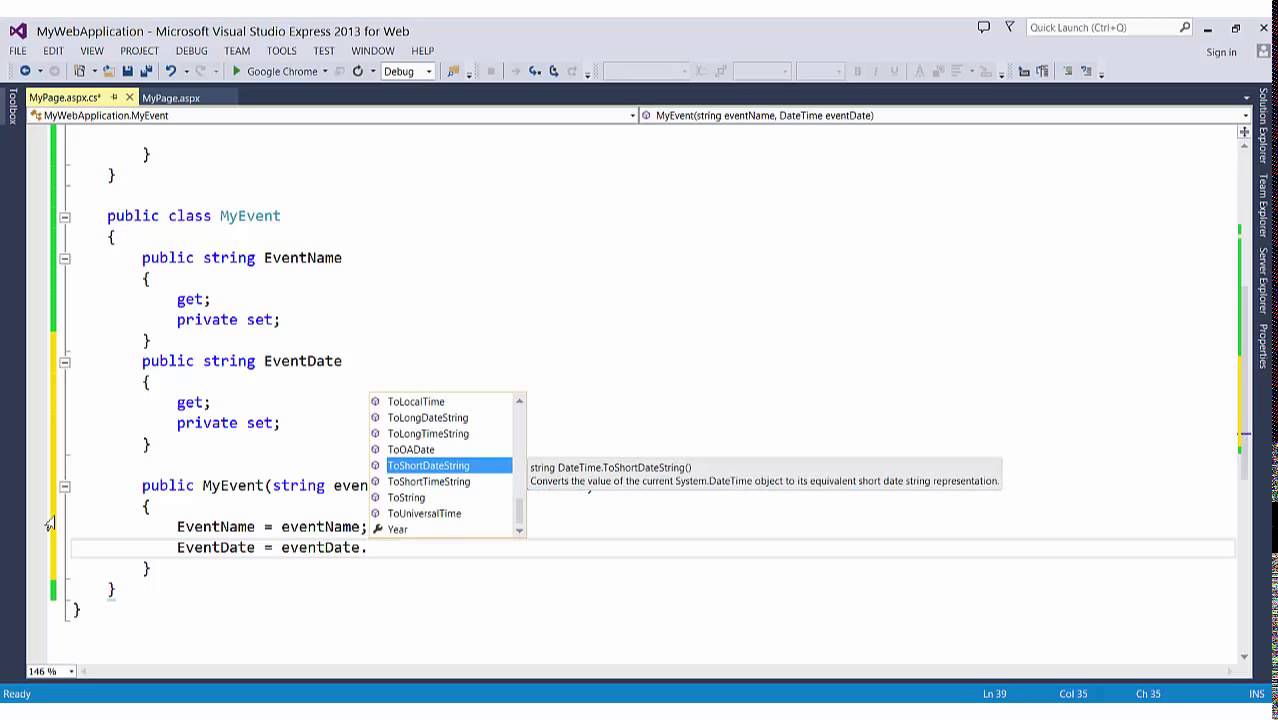Open the DEBUG menu
1278x720 pixels.
pos(192,51)
